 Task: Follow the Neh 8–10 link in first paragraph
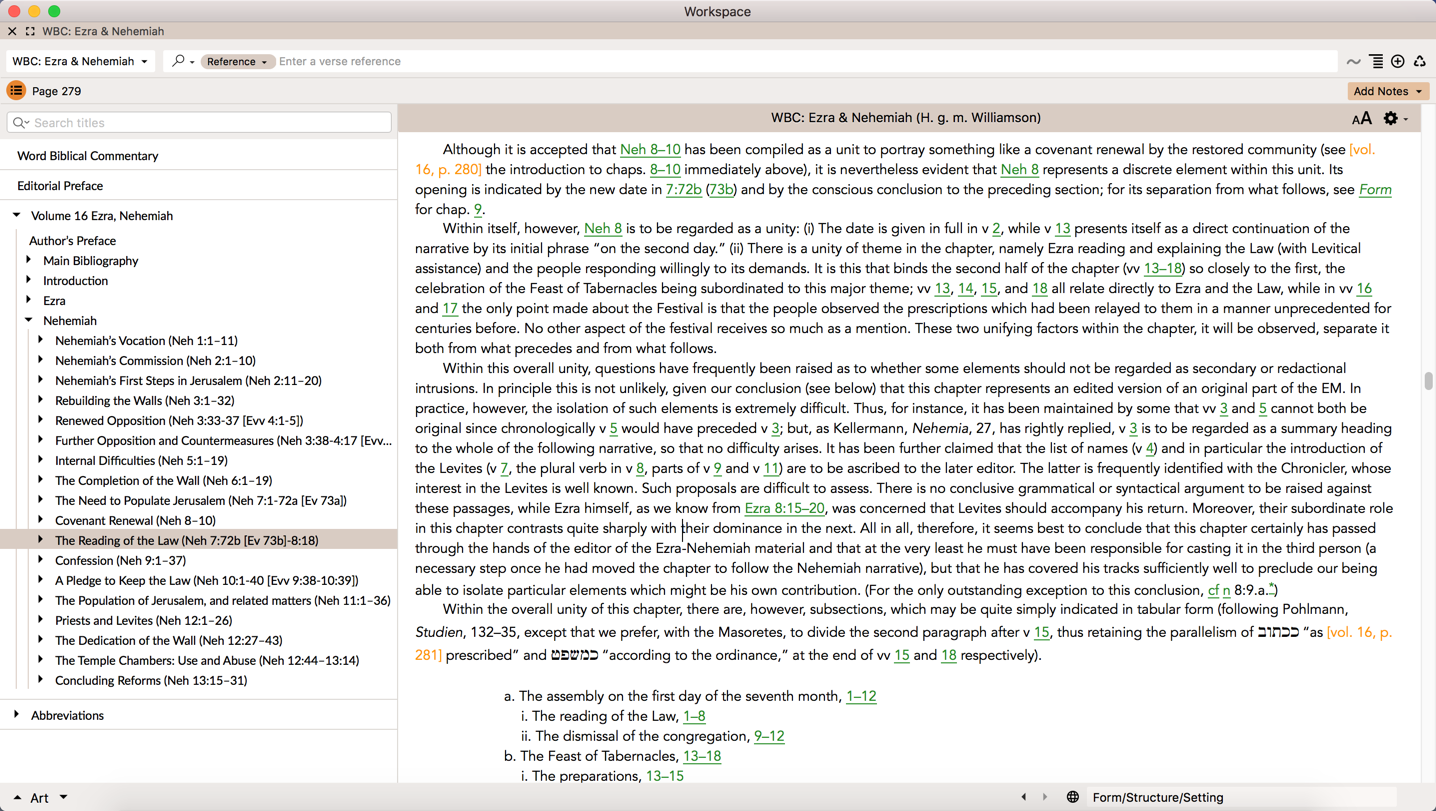[650, 149]
